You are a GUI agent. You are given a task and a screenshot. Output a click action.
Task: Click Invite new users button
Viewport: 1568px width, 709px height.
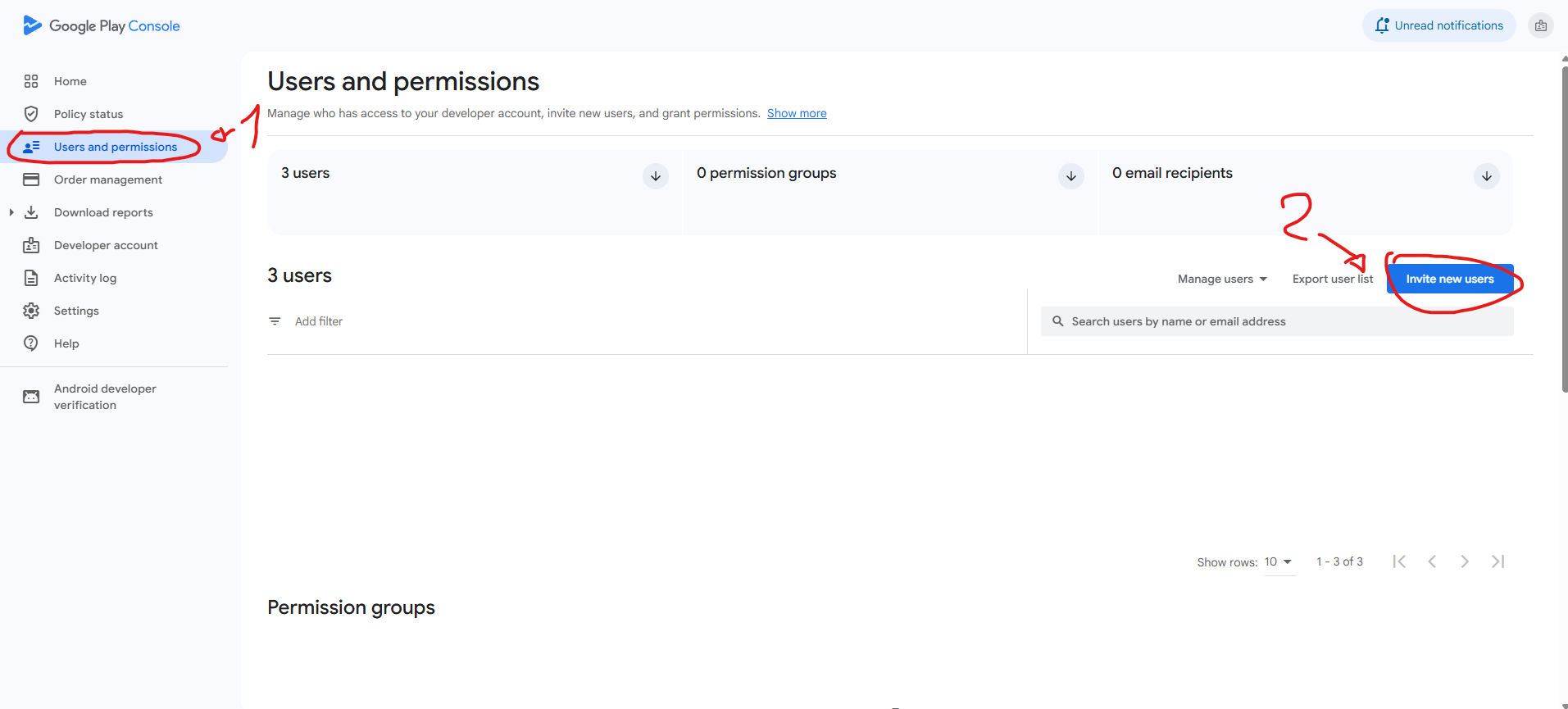point(1450,279)
